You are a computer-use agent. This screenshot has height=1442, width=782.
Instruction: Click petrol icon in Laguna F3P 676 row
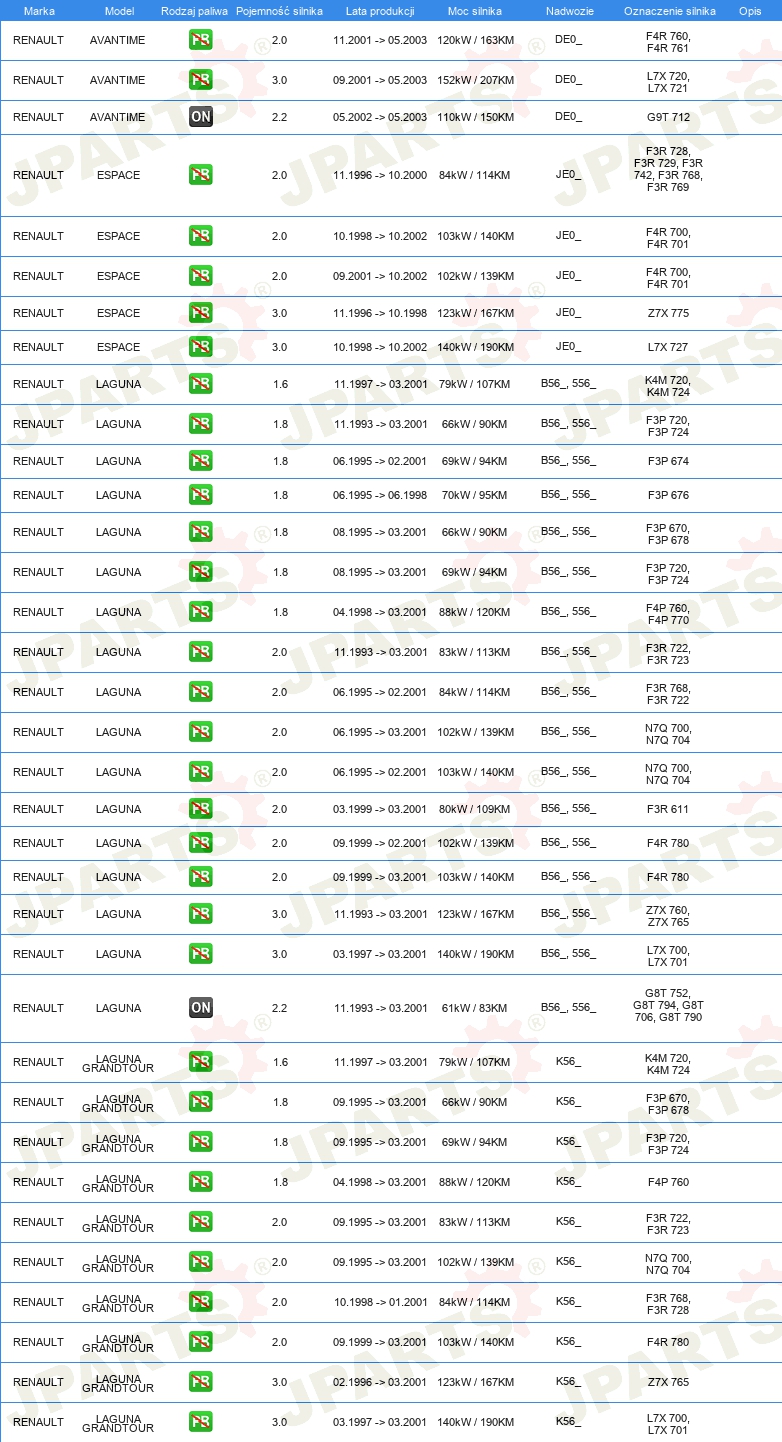pyautogui.click(x=201, y=495)
